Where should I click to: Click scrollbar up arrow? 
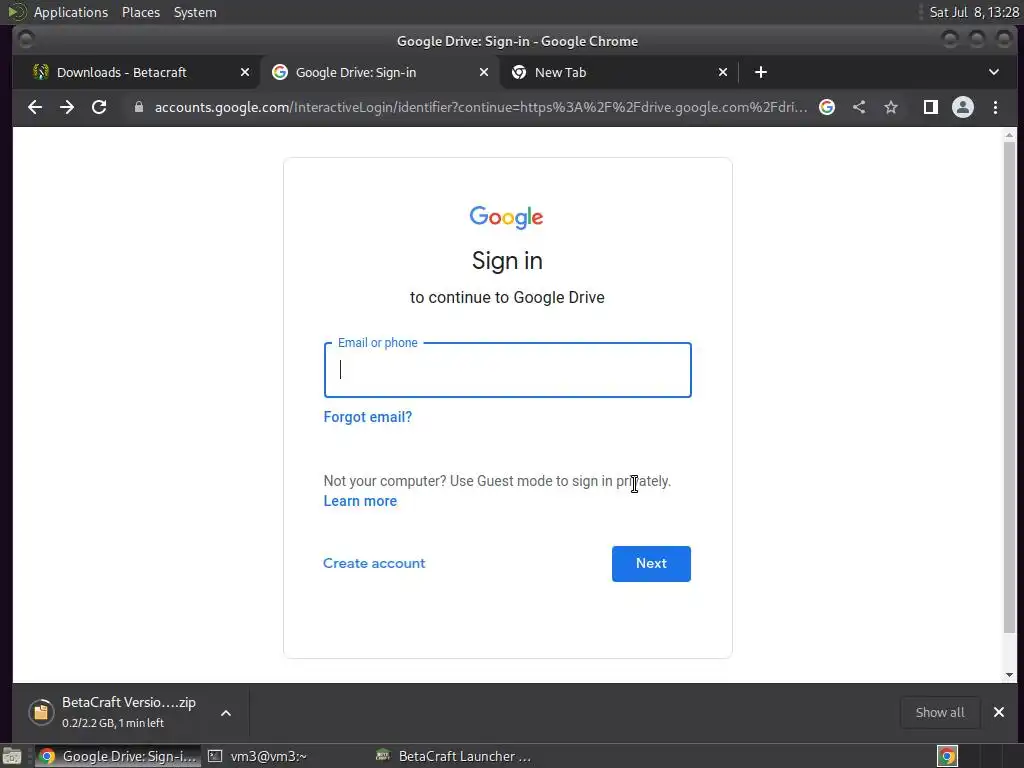coord(1010,135)
